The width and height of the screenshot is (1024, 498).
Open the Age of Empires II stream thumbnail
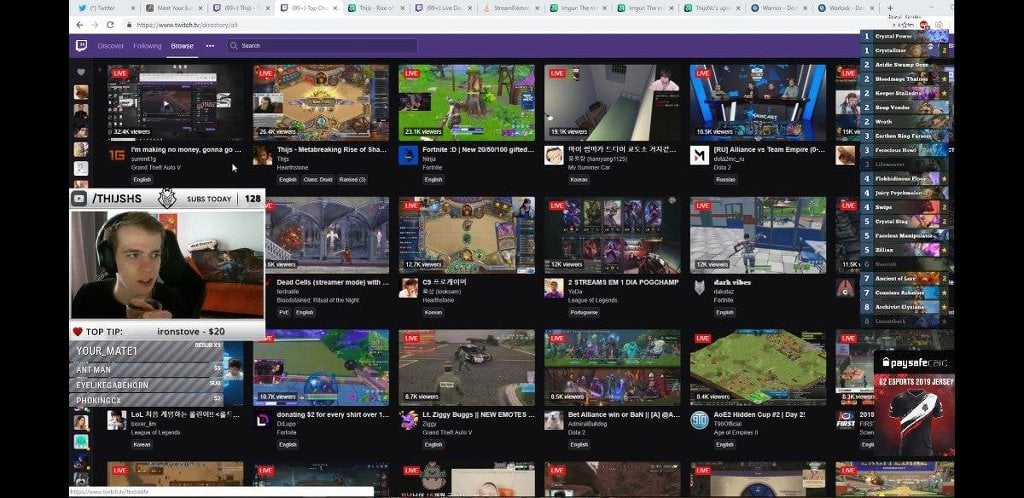tap(758, 367)
